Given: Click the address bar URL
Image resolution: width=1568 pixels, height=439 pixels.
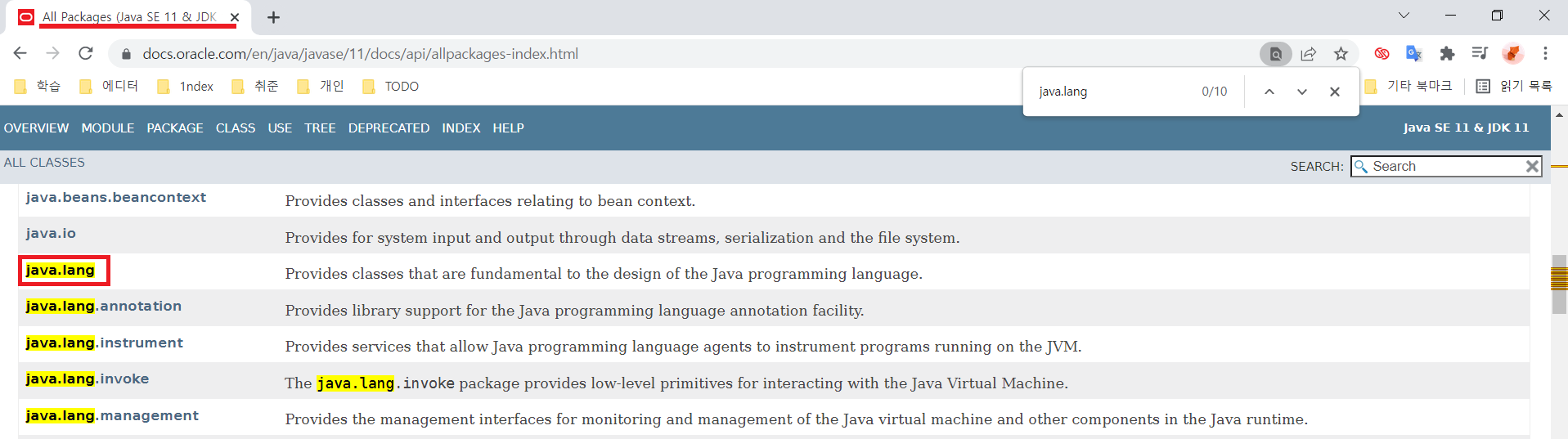Looking at the screenshot, I should pyautogui.click(x=360, y=54).
